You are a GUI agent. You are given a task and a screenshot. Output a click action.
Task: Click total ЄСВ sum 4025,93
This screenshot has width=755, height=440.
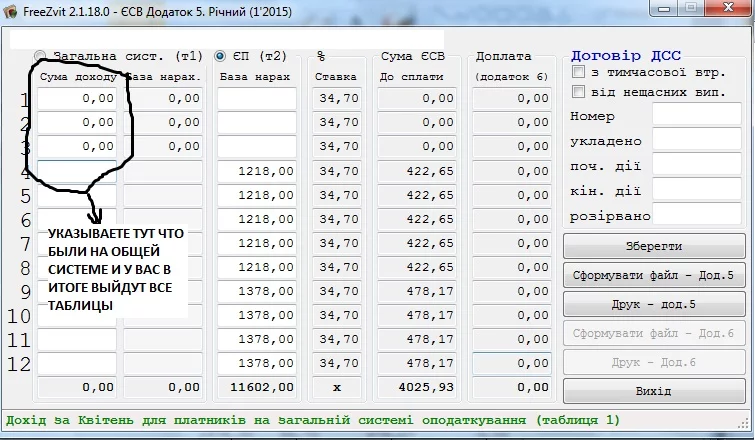[417, 388]
